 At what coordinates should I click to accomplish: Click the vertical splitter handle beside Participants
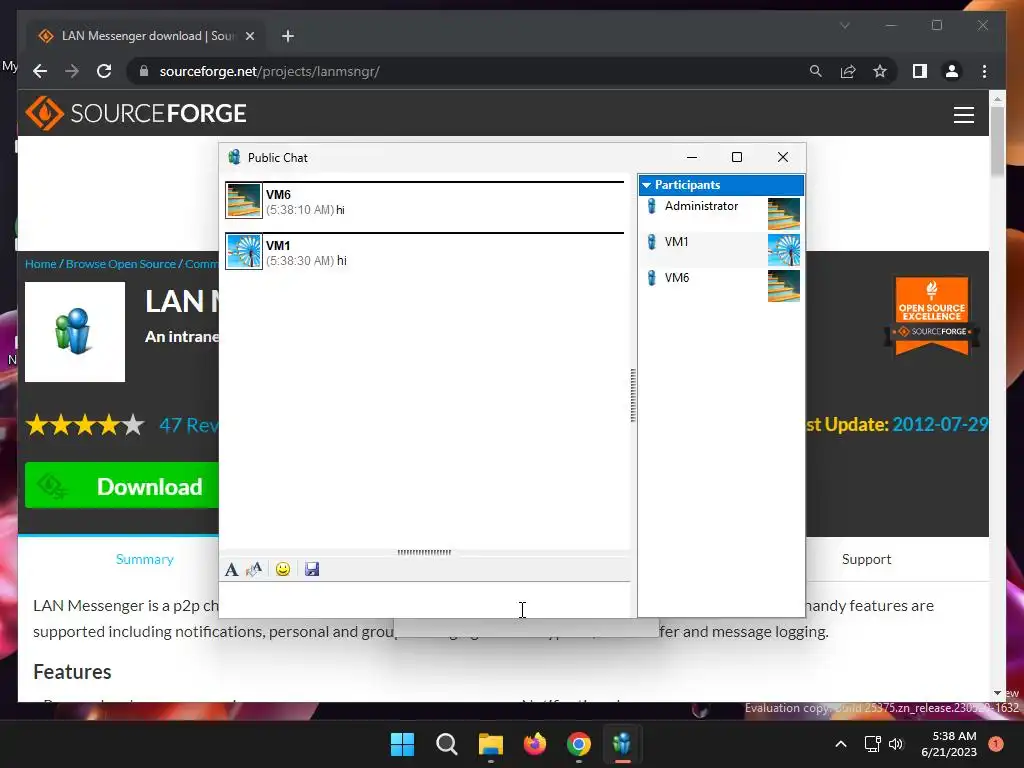633,395
